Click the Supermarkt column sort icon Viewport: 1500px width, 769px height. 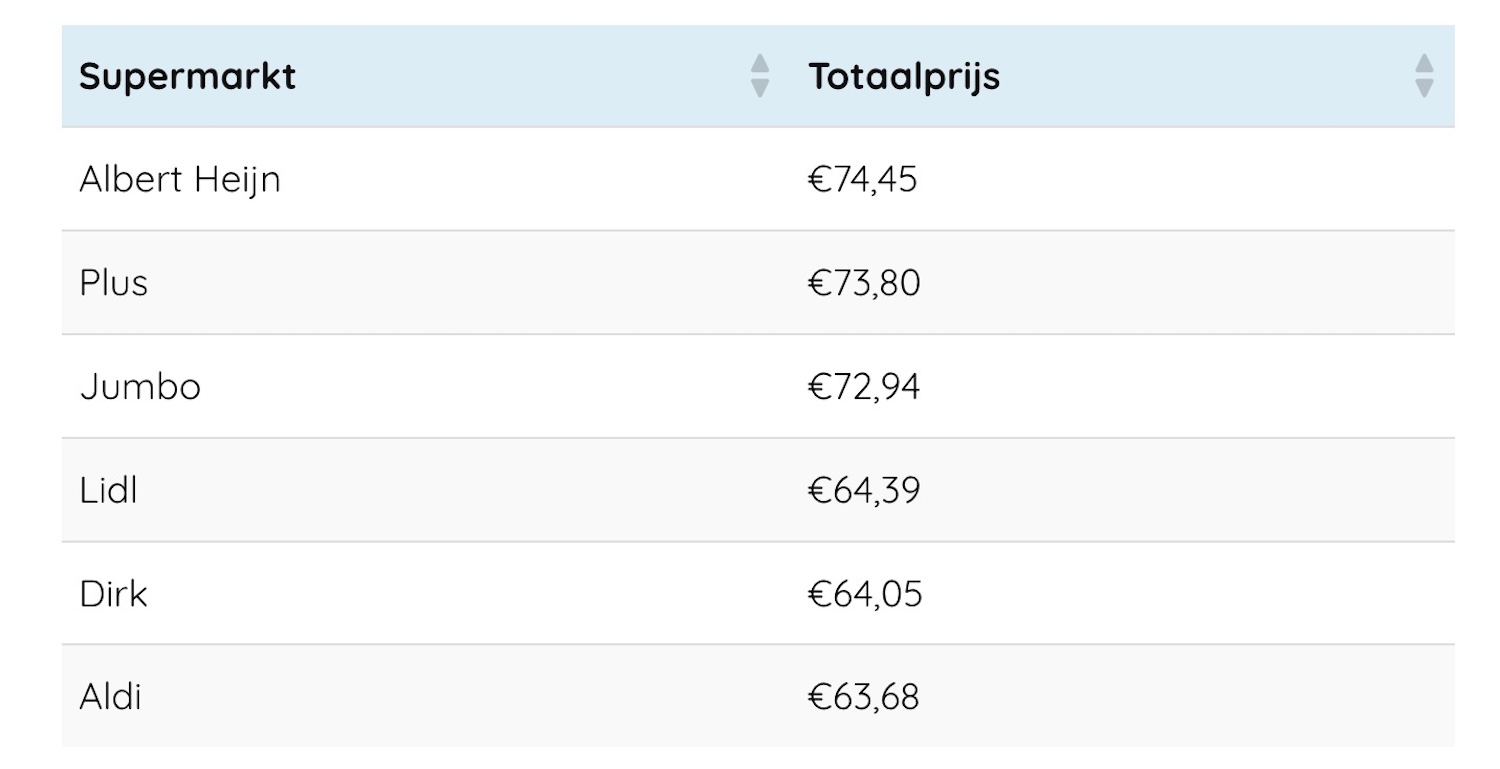pos(760,76)
